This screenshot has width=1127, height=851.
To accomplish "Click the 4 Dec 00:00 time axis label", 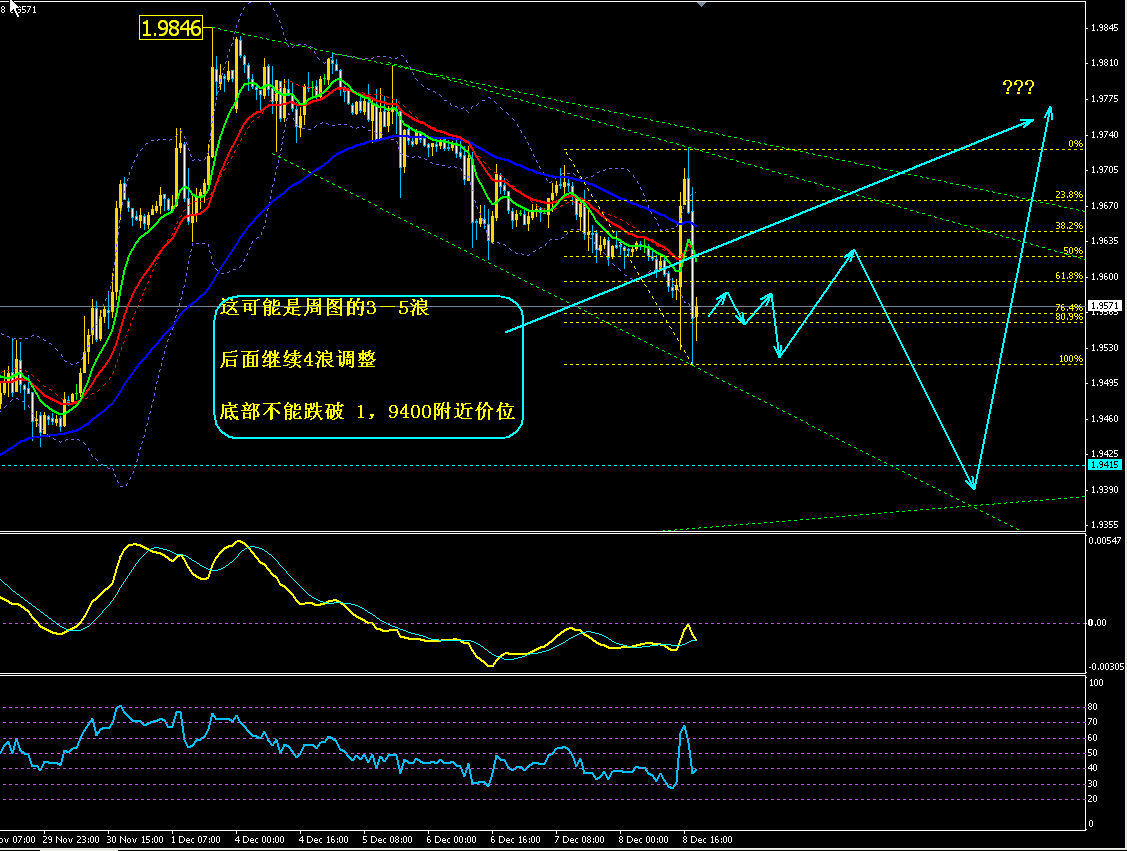I will pos(259,840).
